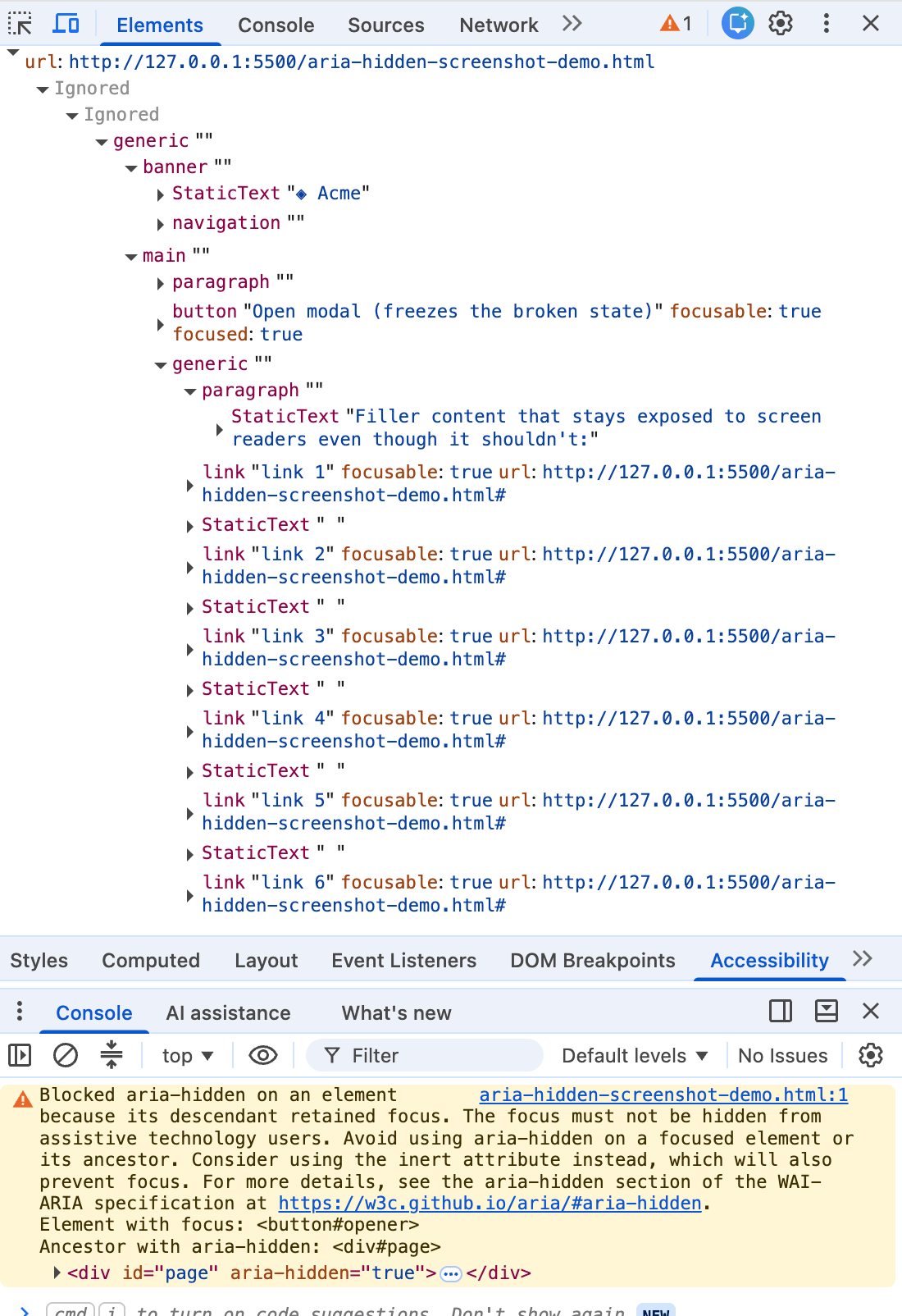Open the Sources tab

coord(385,25)
